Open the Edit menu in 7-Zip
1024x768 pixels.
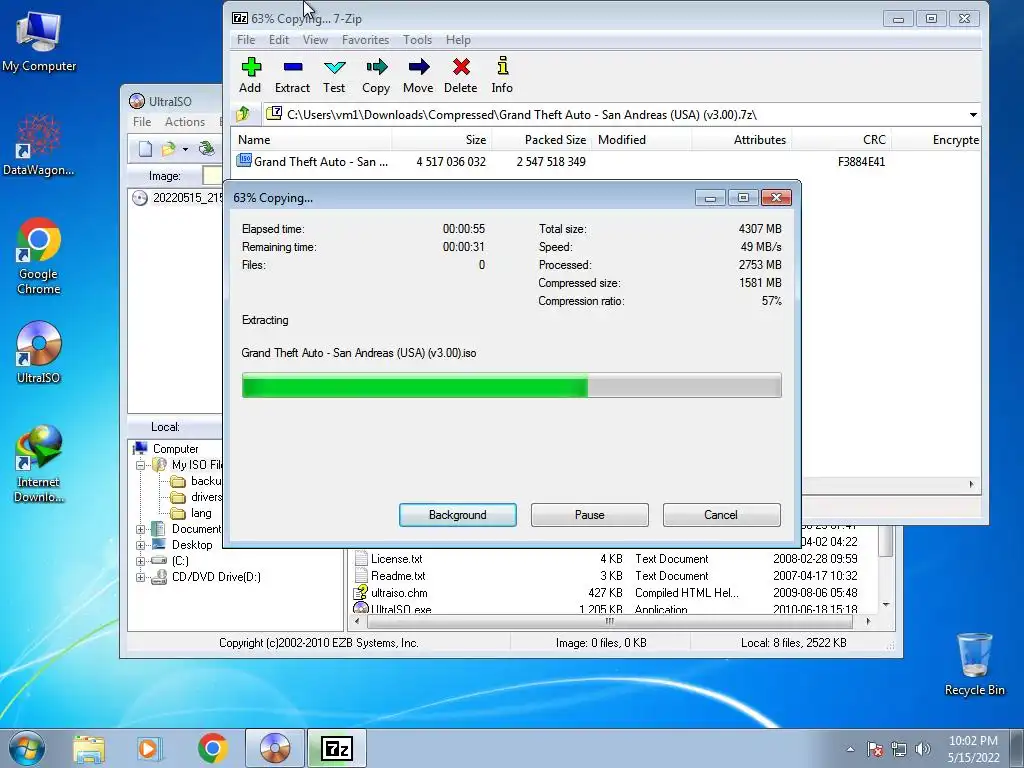point(279,40)
